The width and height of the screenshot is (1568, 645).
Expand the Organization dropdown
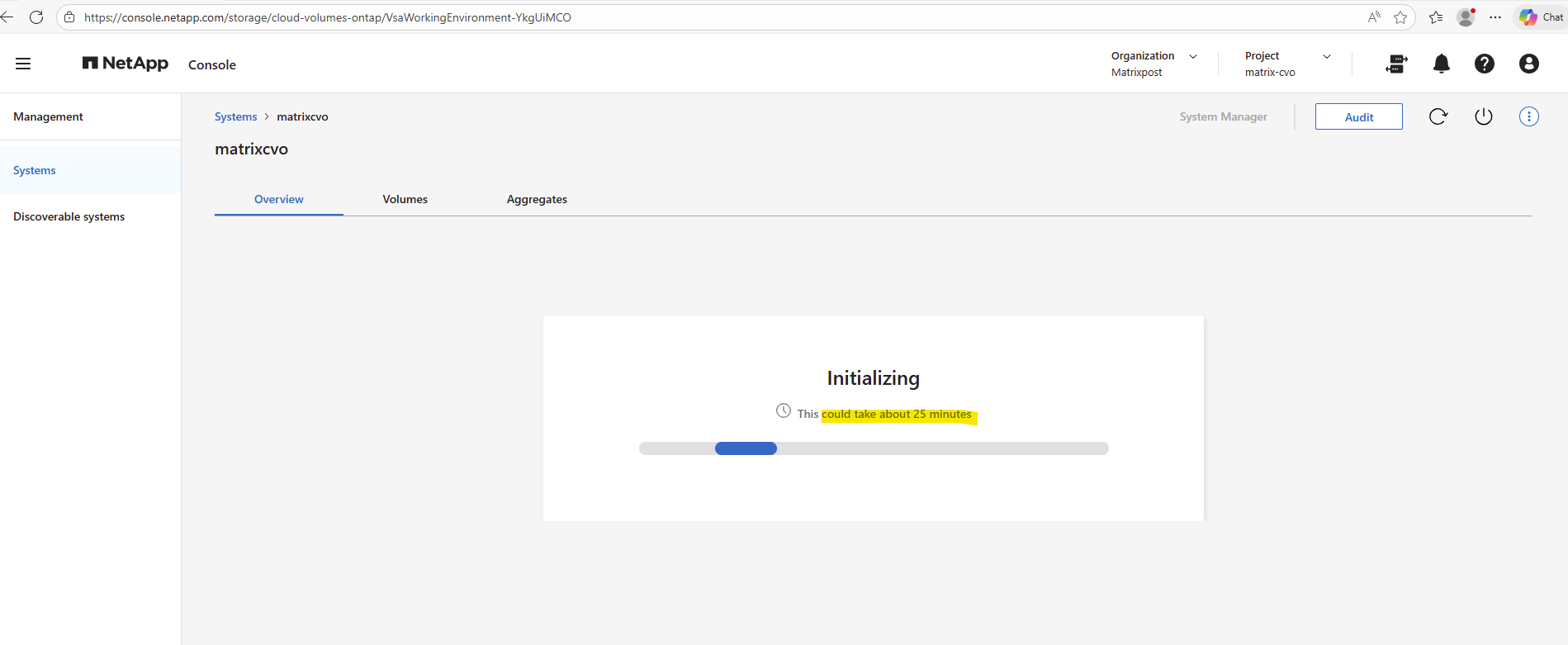point(1154,64)
